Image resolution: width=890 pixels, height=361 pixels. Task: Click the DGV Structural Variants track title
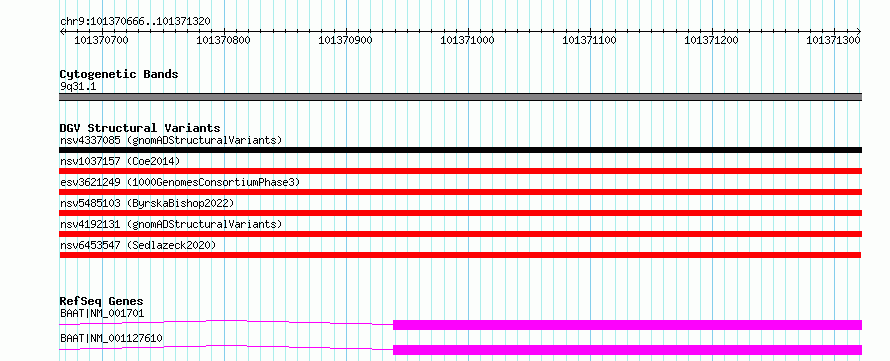coord(140,128)
